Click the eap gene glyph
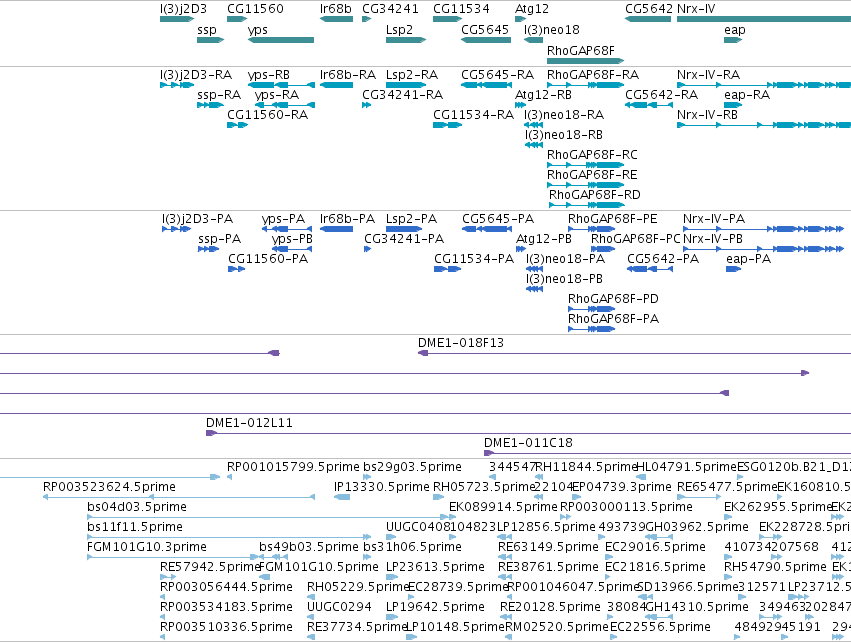Image resolution: width=851 pixels, height=642 pixels. (x=733, y=40)
